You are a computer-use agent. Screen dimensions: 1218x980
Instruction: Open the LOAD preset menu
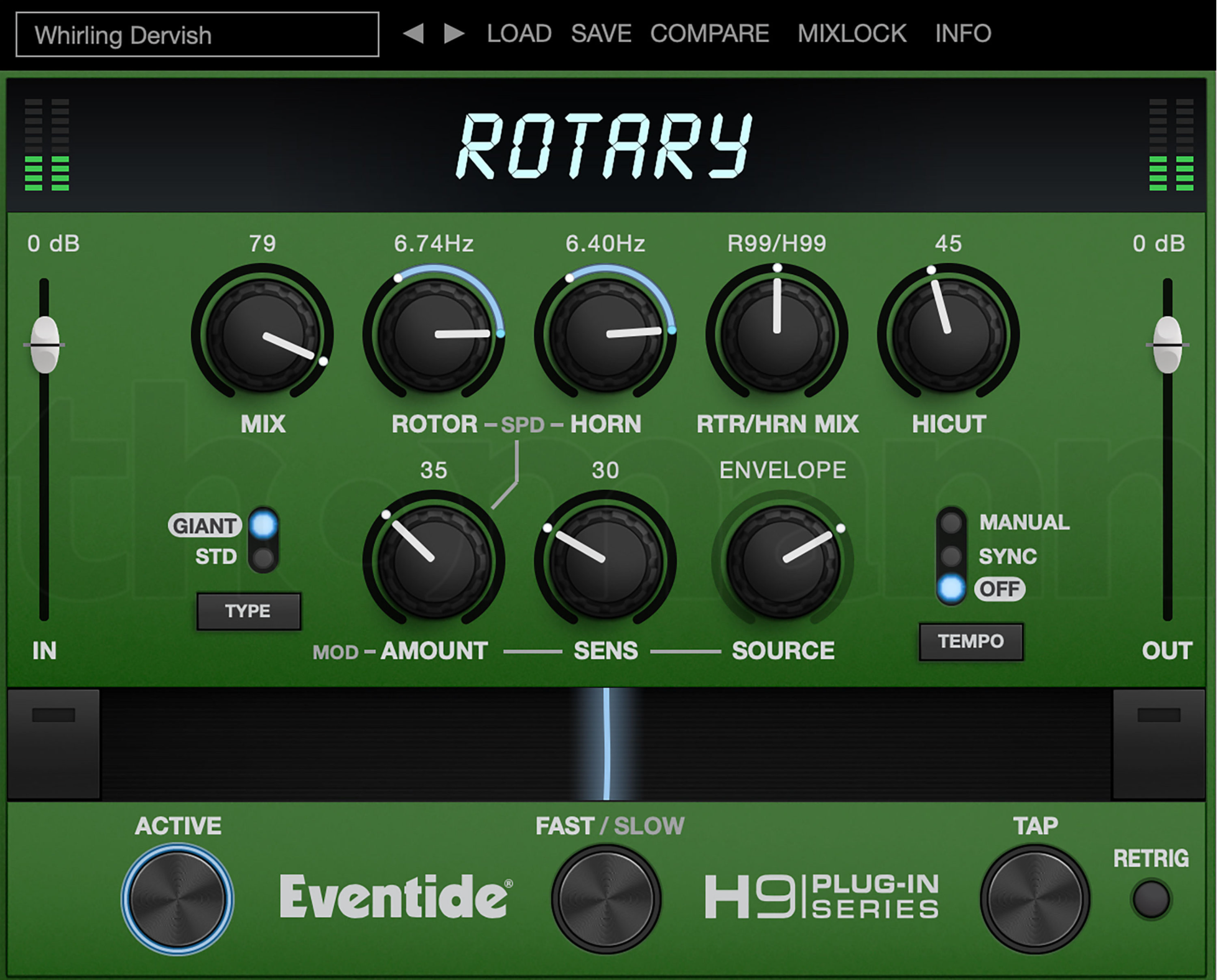519,34
